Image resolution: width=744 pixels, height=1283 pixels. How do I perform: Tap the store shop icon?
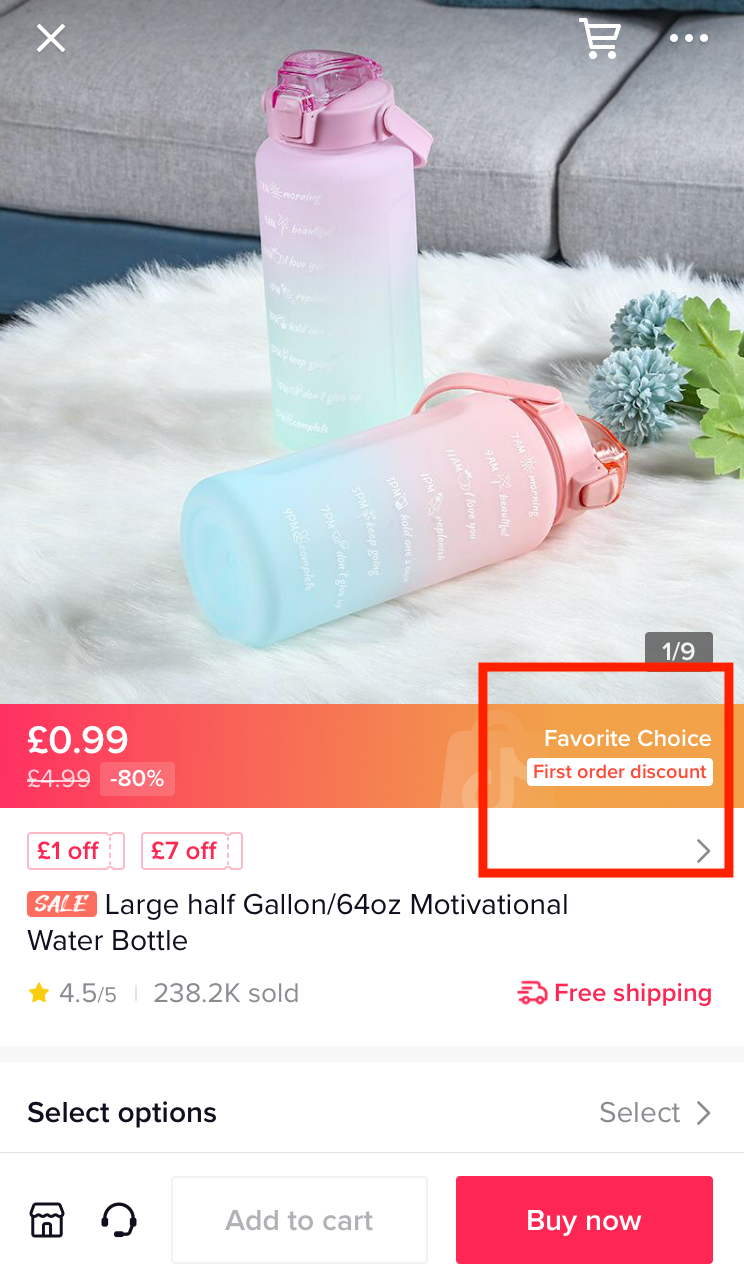point(47,1220)
